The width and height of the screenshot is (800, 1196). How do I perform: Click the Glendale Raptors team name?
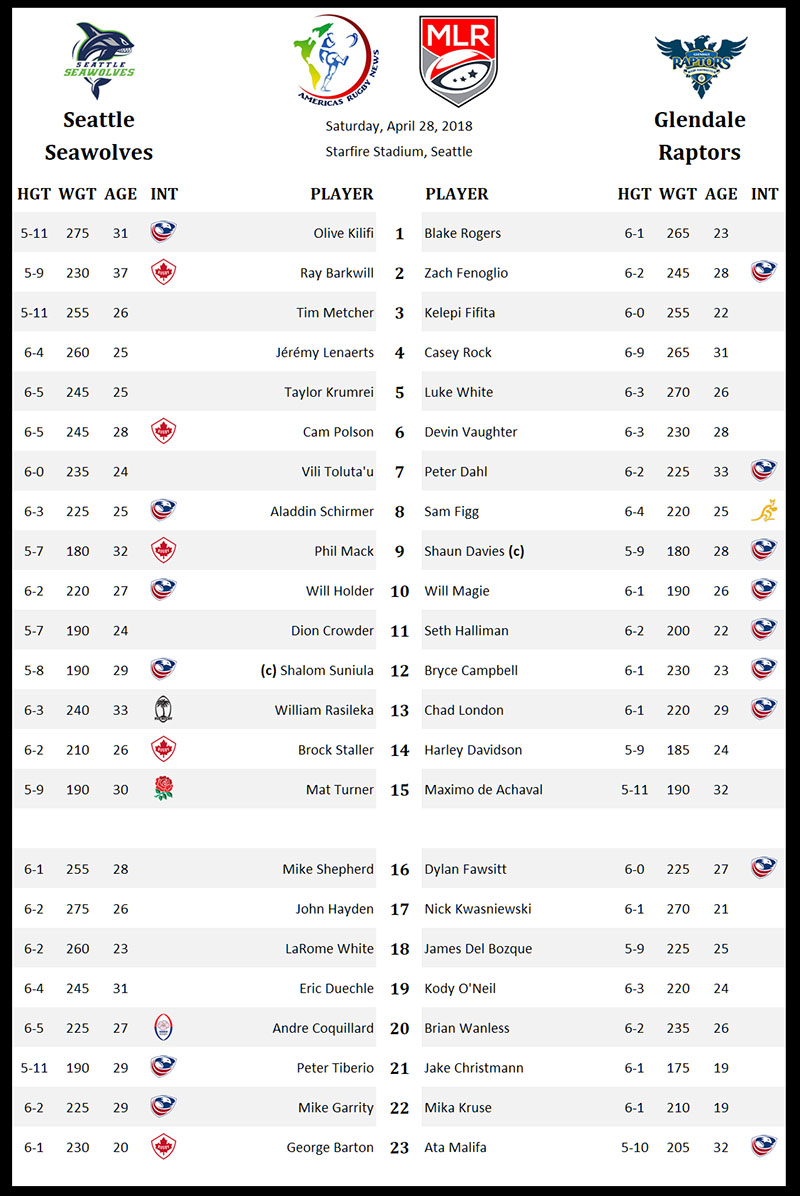[700, 136]
